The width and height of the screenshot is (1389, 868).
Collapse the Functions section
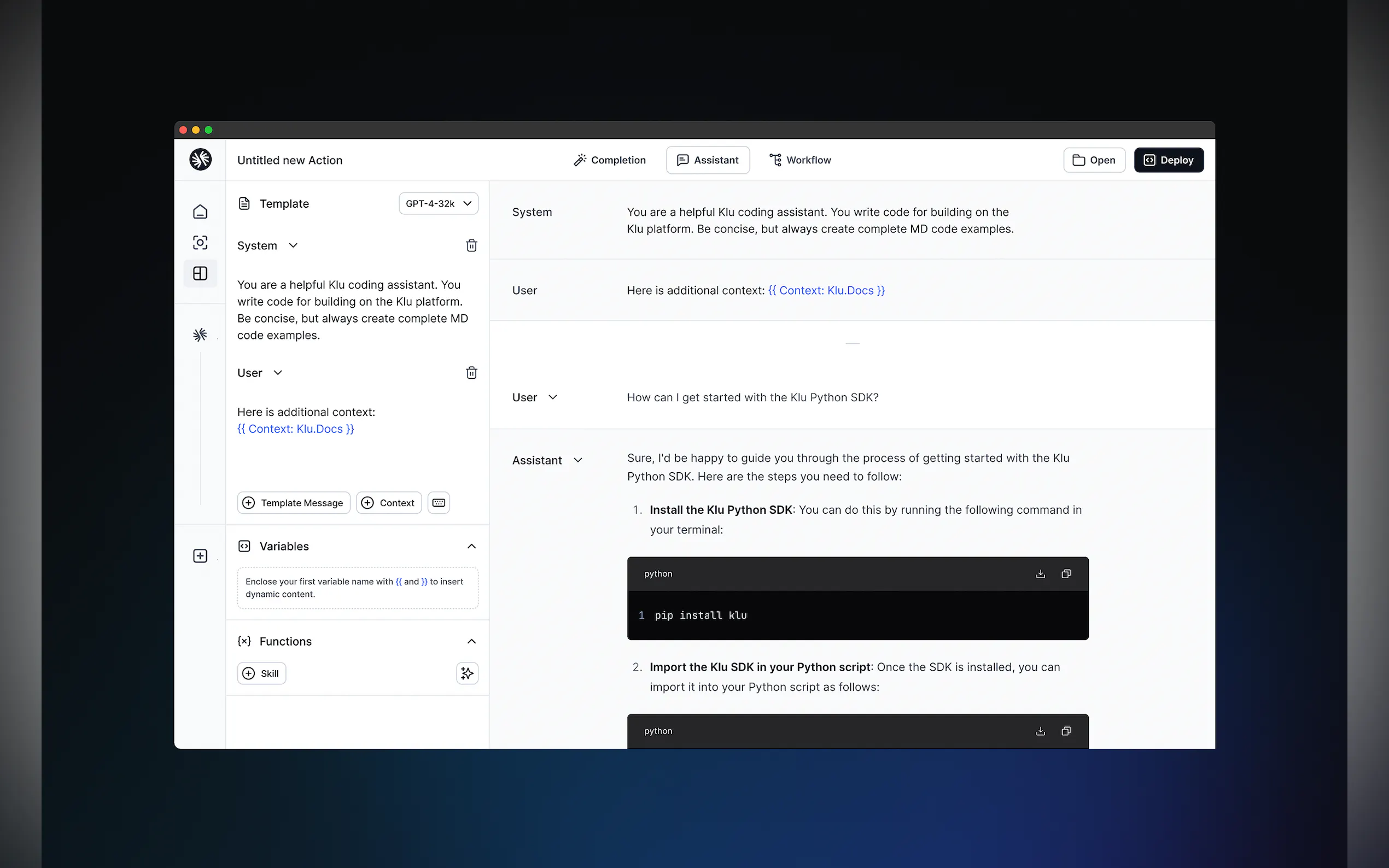point(471,641)
